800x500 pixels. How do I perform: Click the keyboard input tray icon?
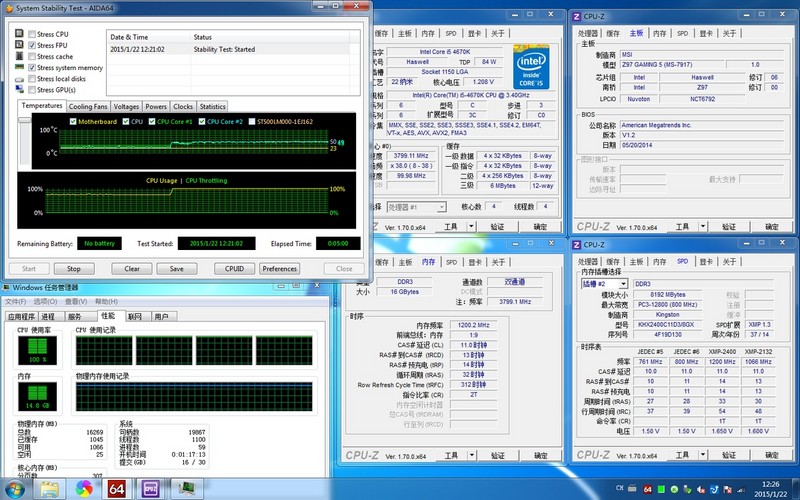(632, 489)
